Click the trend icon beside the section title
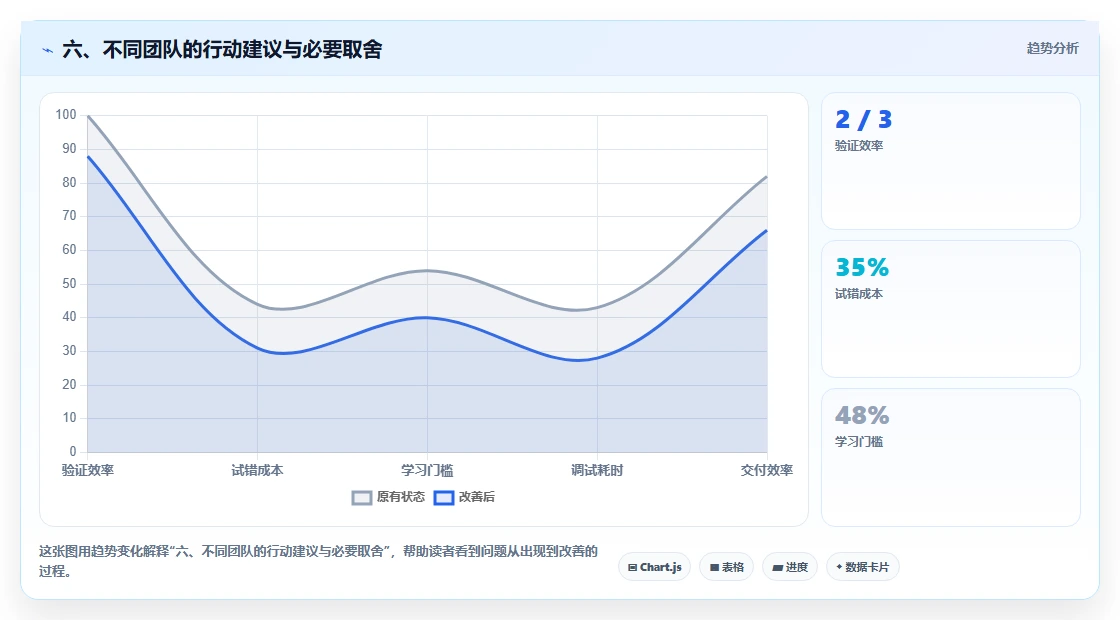 pos(48,50)
